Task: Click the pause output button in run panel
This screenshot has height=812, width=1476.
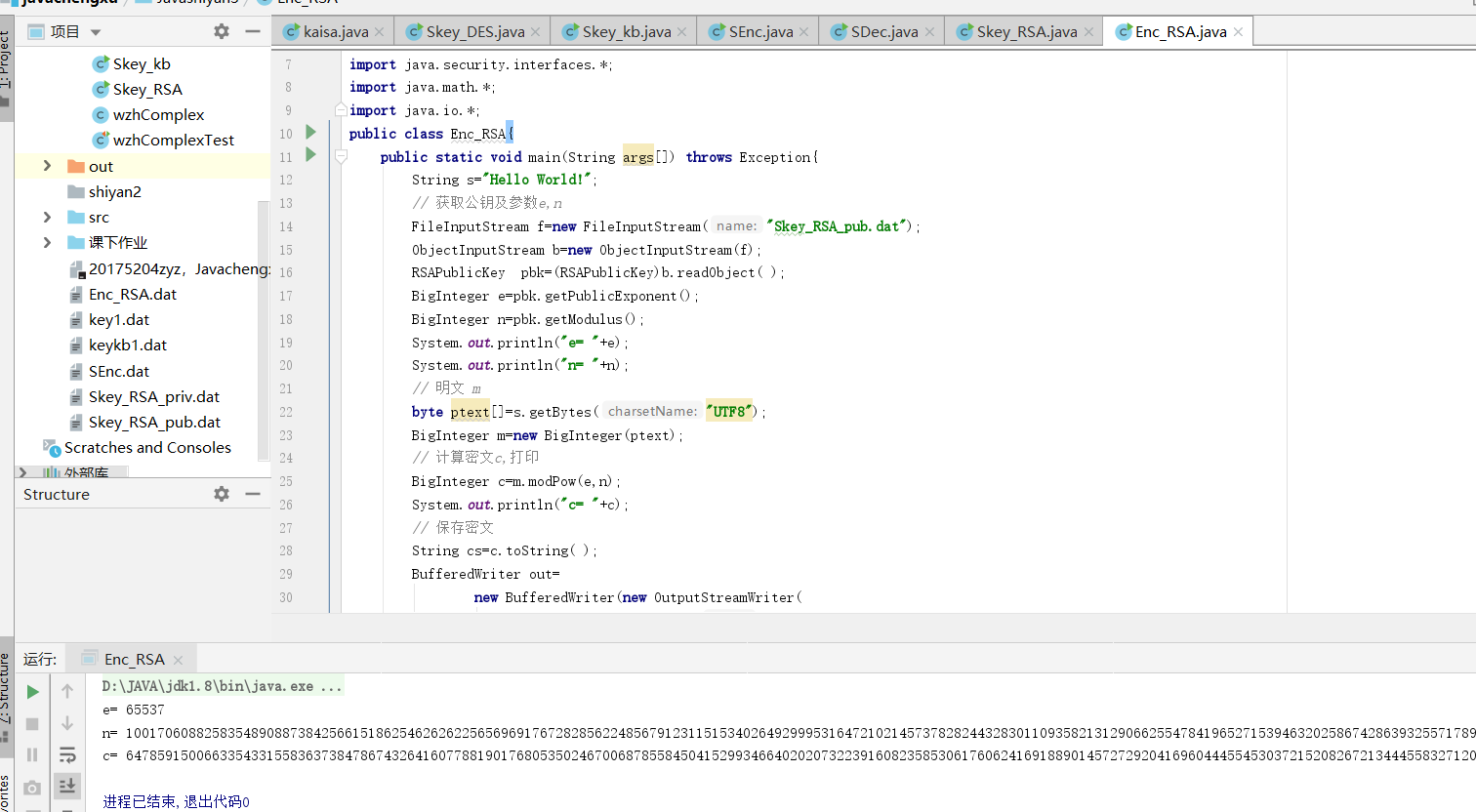Action: pos(32,754)
